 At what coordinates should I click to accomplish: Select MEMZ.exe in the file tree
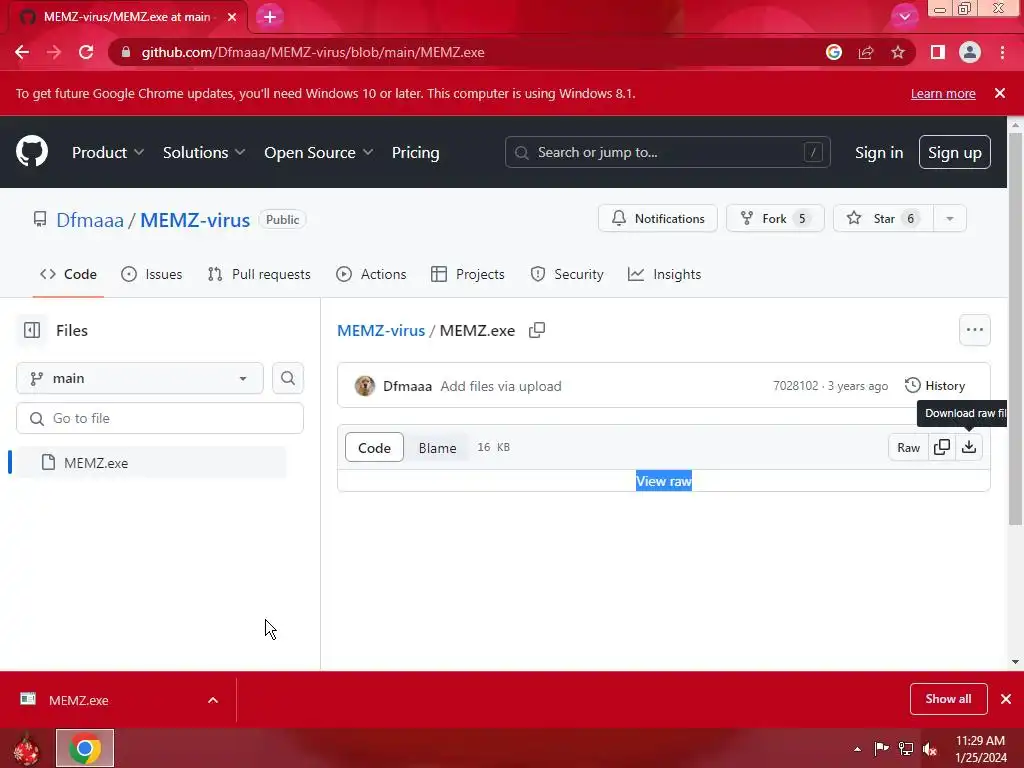[150, 462]
